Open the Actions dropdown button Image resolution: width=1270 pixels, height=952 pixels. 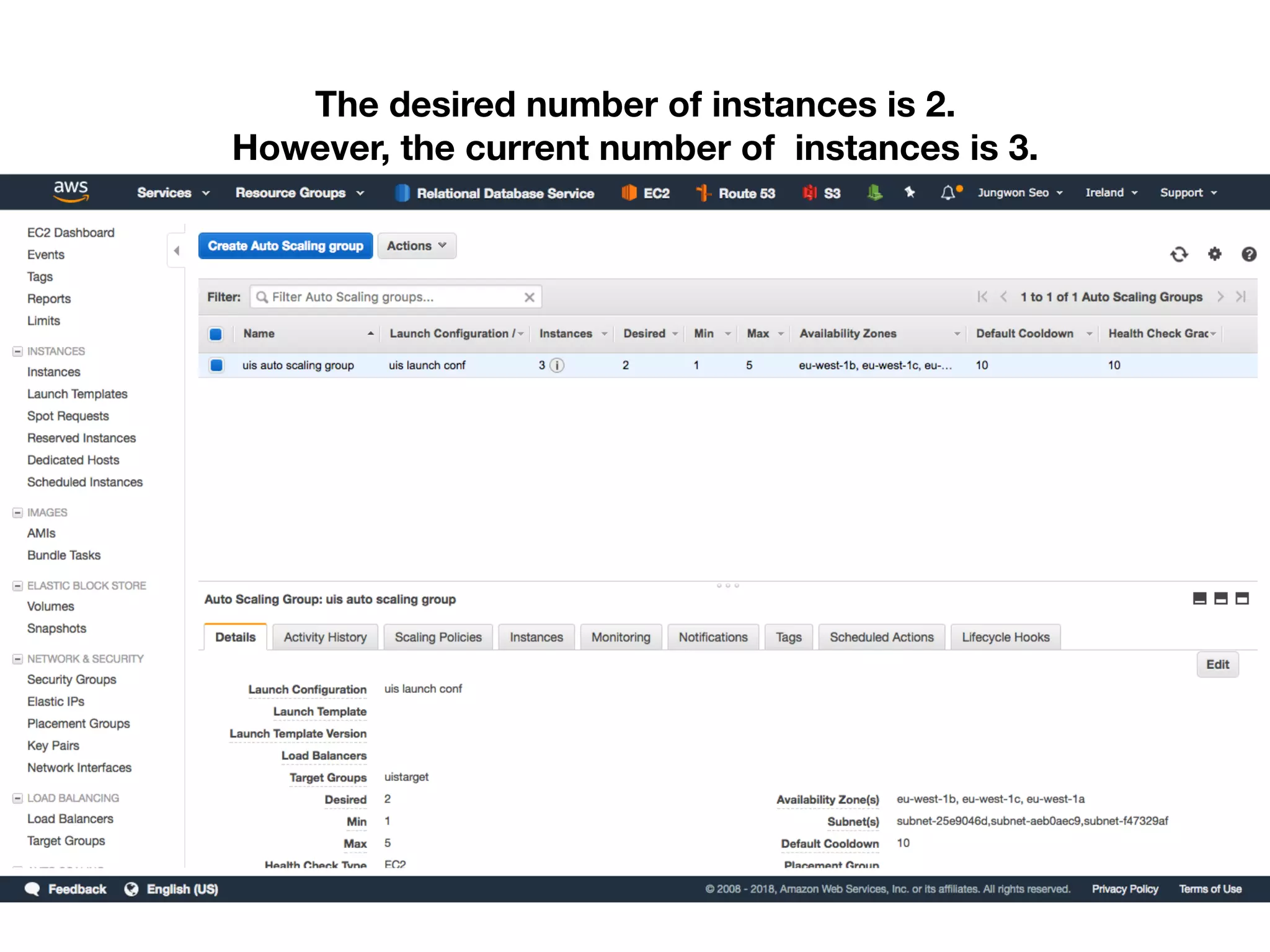[x=417, y=246]
